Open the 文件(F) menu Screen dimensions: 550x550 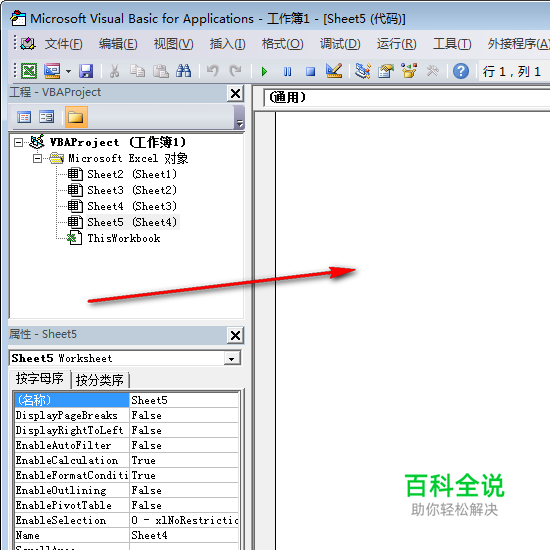pos(63,44)
